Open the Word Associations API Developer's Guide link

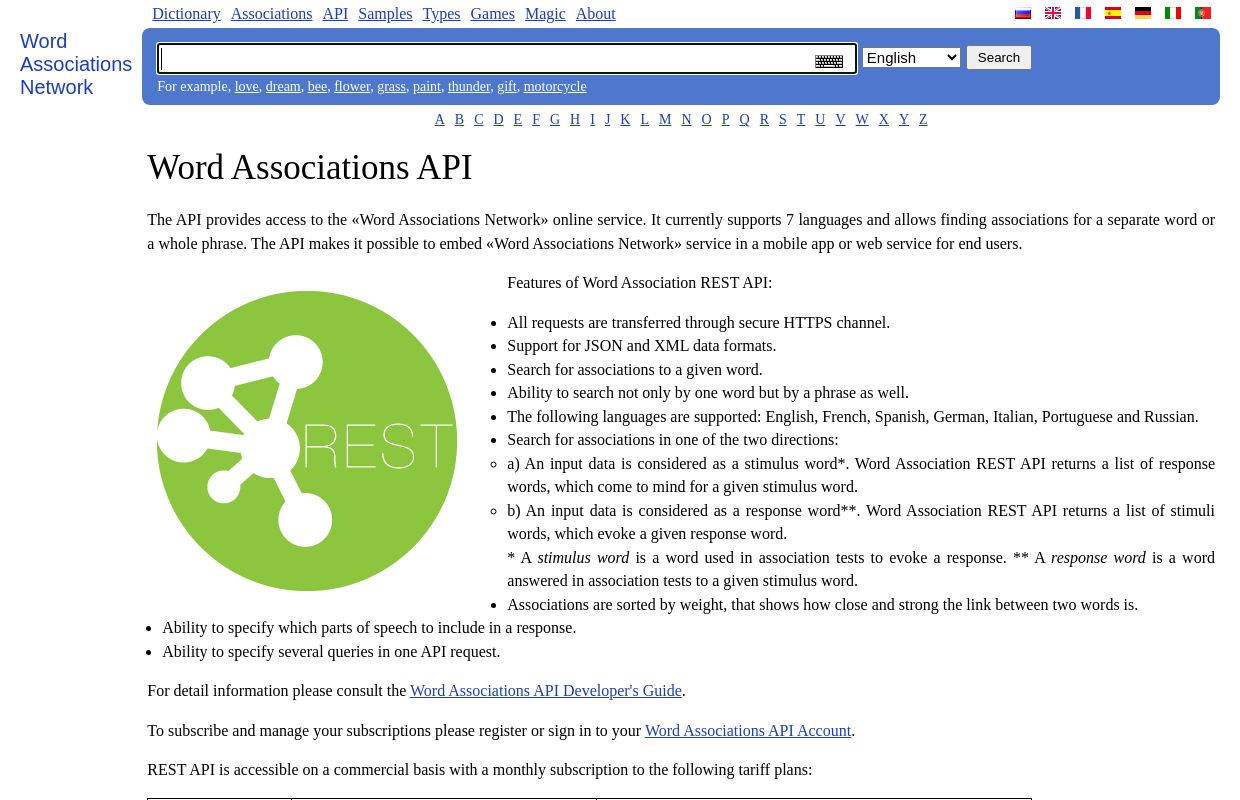tap(546, 691)
